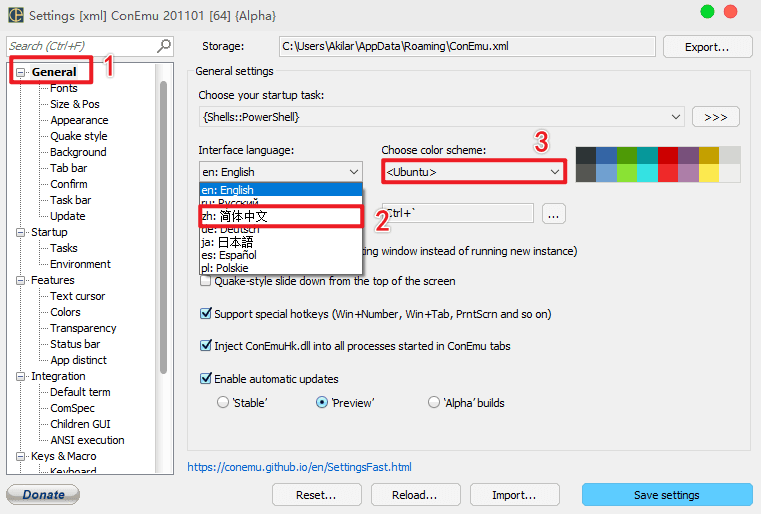The height and width of the screenshot is (514, 761).
Task: Collapse the Startup tree node
Action: coord(21,232)
